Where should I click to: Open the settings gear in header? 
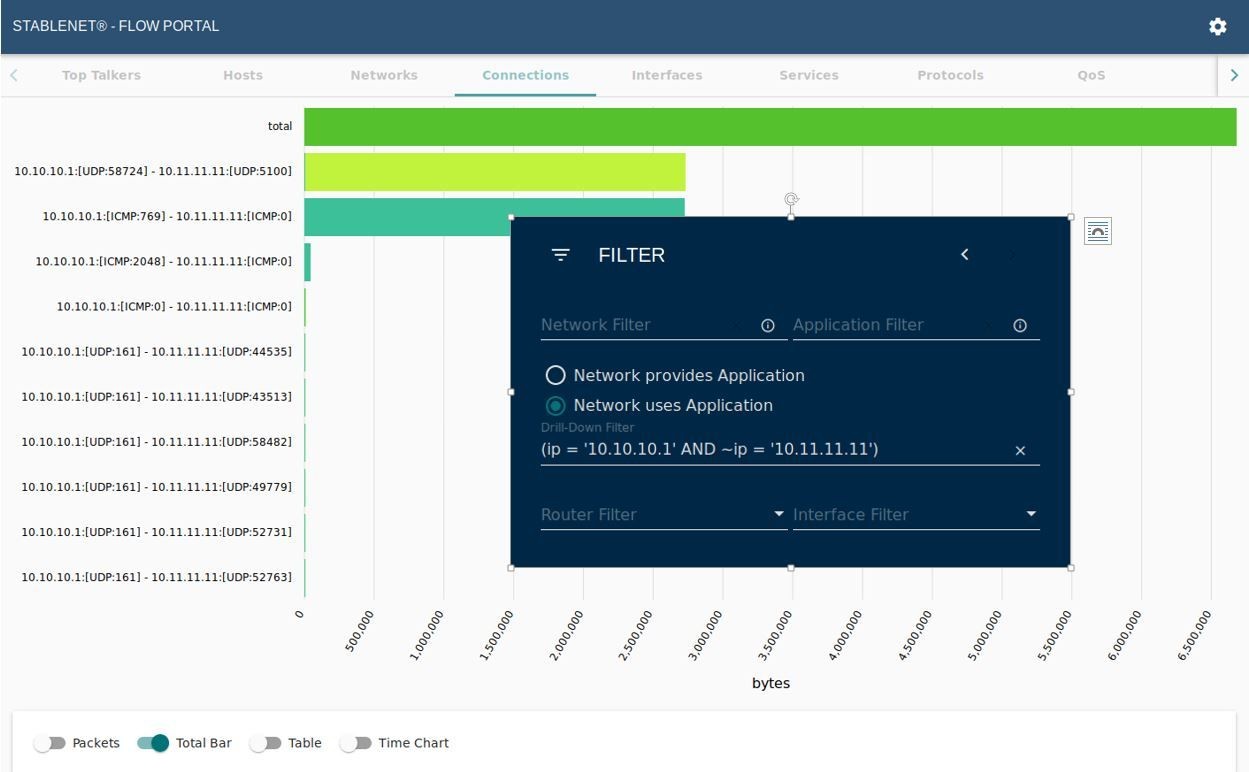click(x=1217, y=27)
